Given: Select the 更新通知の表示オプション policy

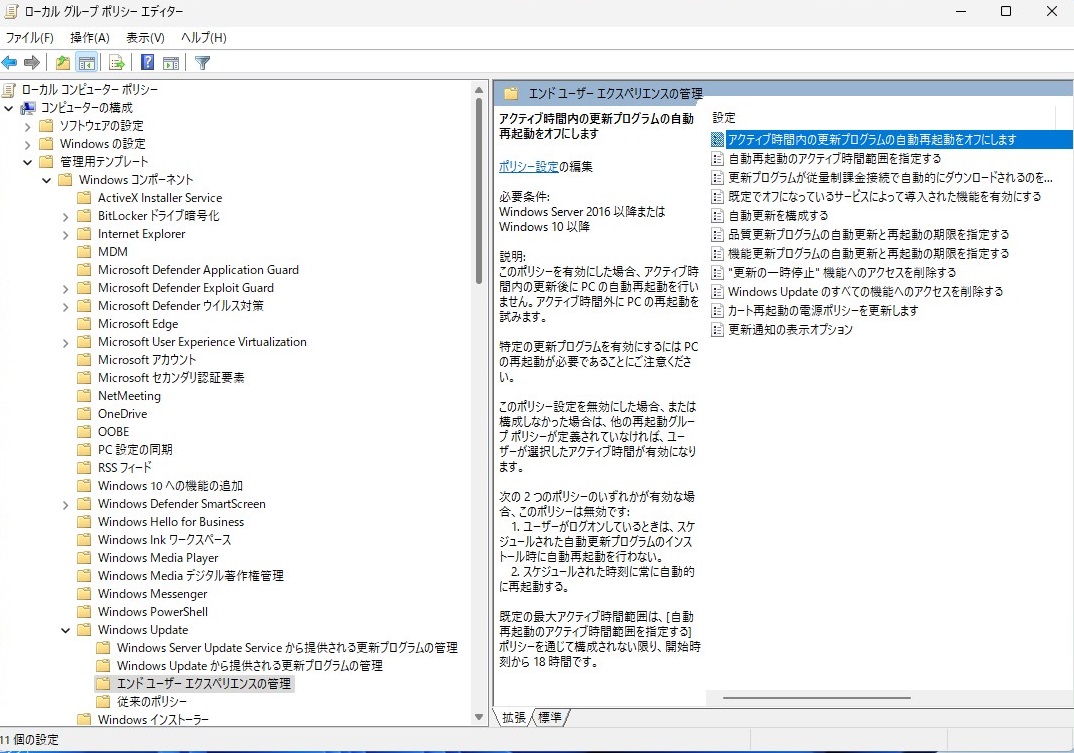Looking at the screenshot, I should (790, 329).
